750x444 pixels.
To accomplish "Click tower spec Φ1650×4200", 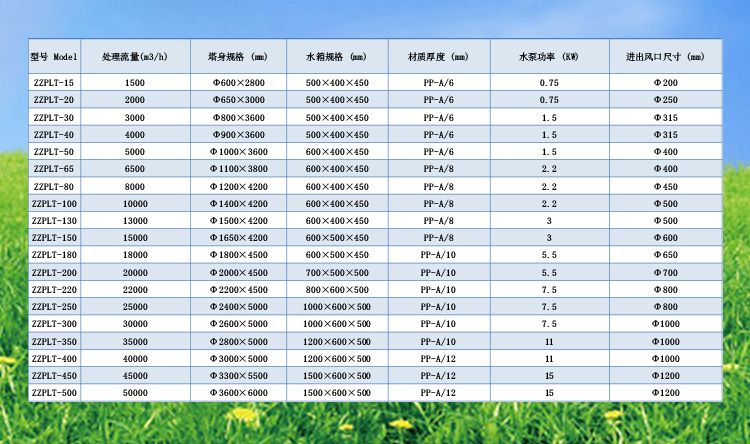I will [x=239, y=238].
